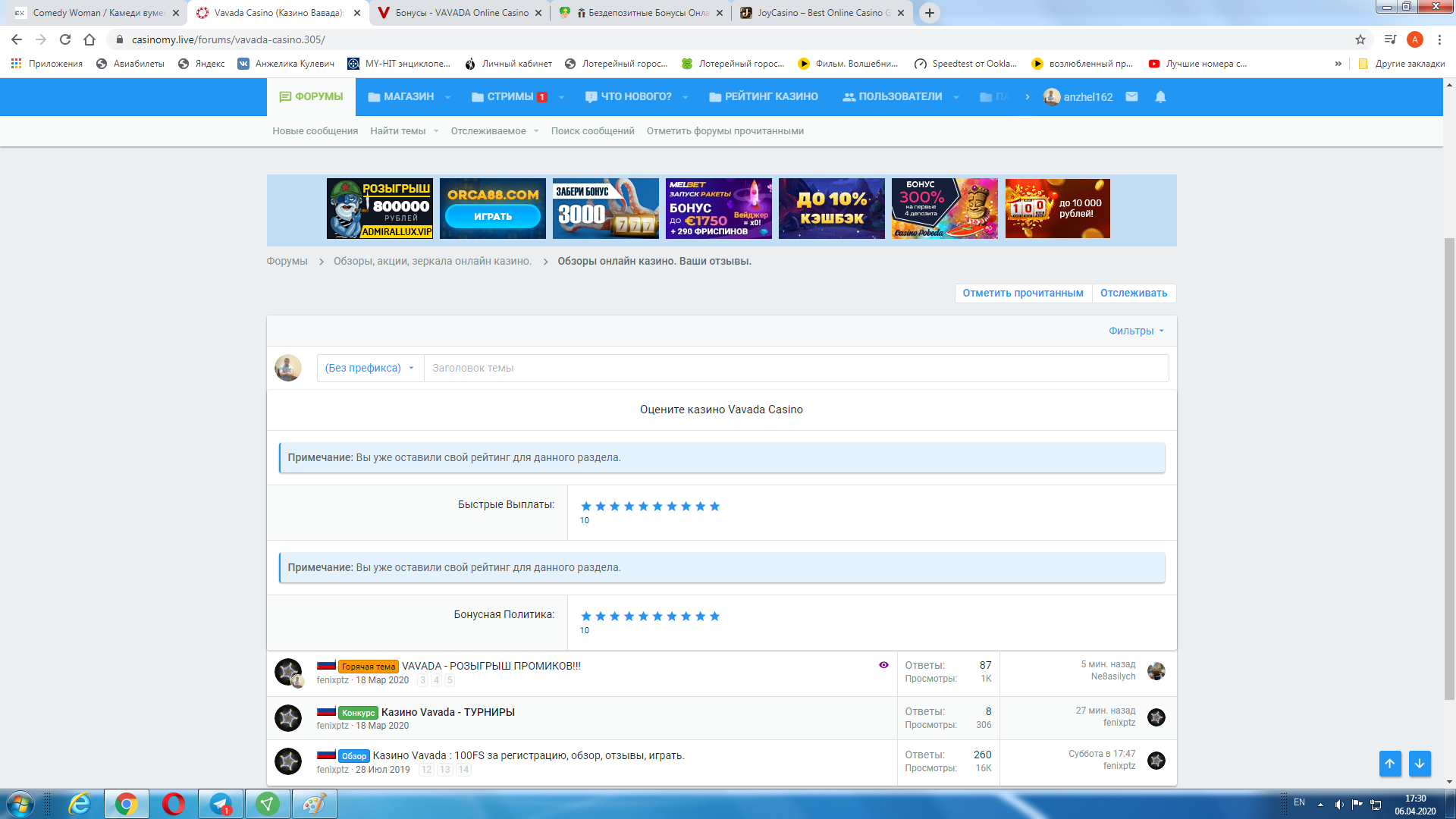Open anzhel162 user account menu
Image resolution: width=1456 pixels, height=819 pixels.
[1078, 96]
